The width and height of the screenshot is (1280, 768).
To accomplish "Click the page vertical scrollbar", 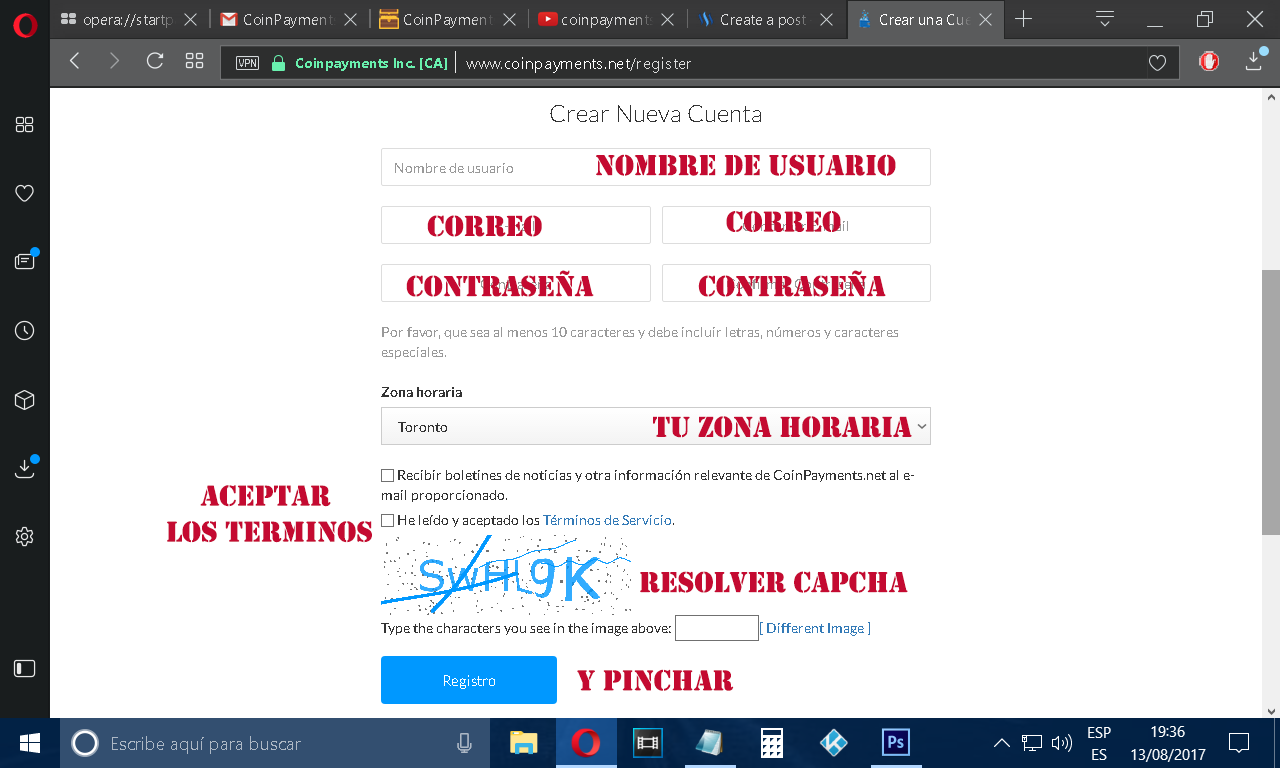I will coord(1271,402).
